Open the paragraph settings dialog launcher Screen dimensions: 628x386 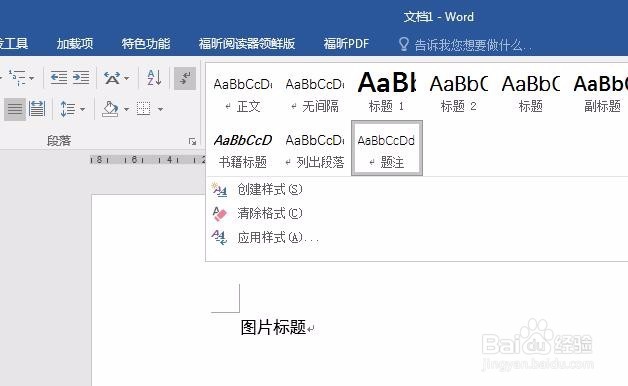point(192,141)
